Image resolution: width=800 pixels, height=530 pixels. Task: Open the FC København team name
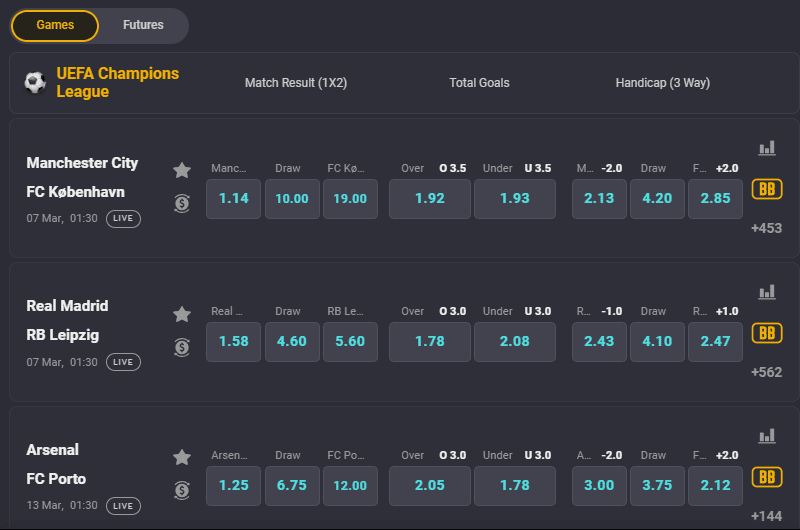[76, 192]
